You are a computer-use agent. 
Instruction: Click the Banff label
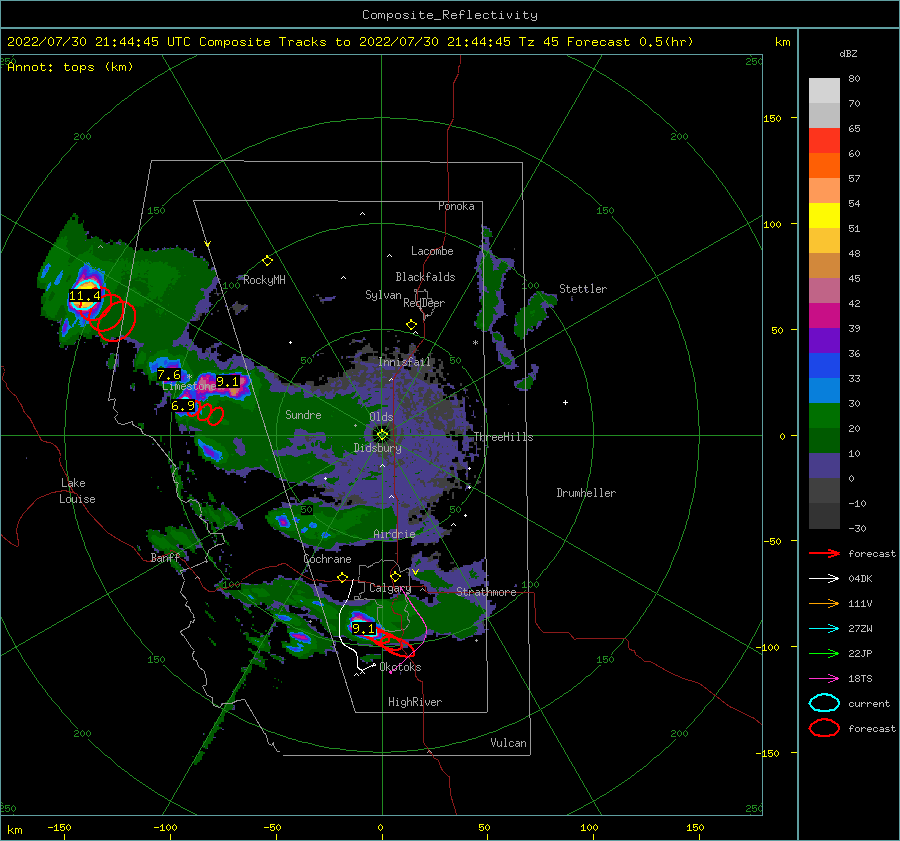[165, 557]
